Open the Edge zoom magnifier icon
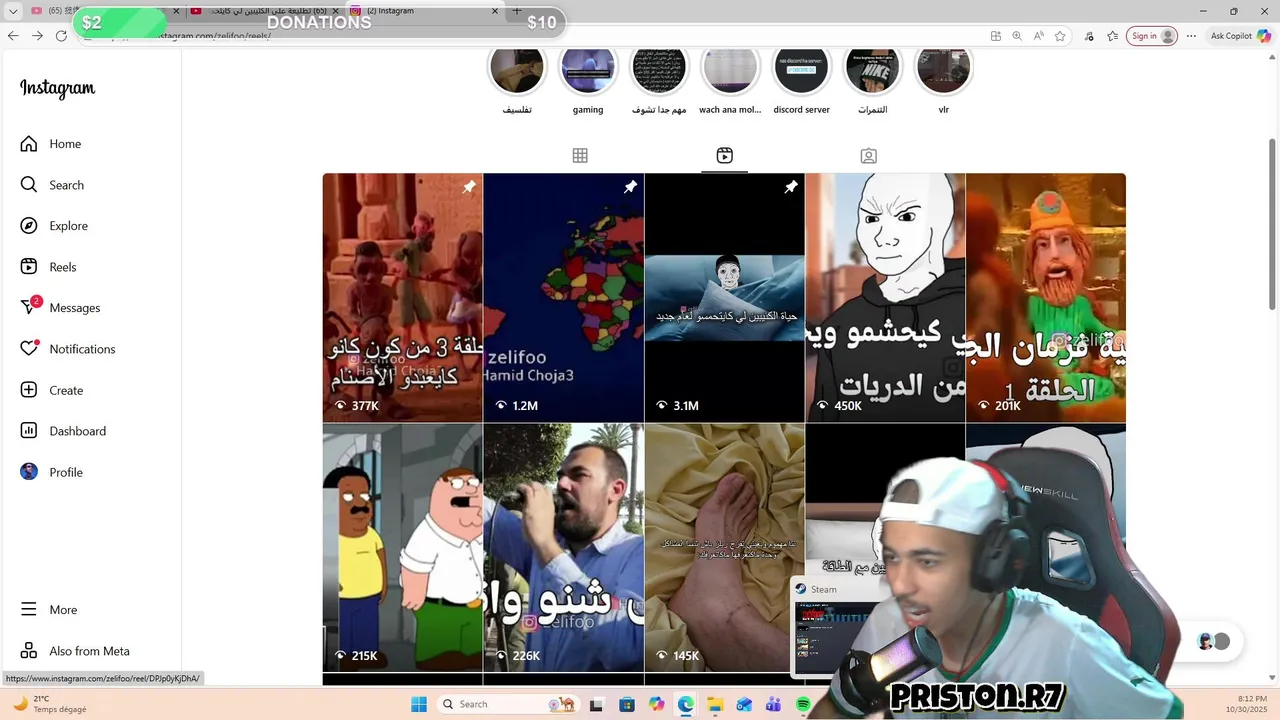The width and height of the screenshot is (1280, 720). point(1017,35)
